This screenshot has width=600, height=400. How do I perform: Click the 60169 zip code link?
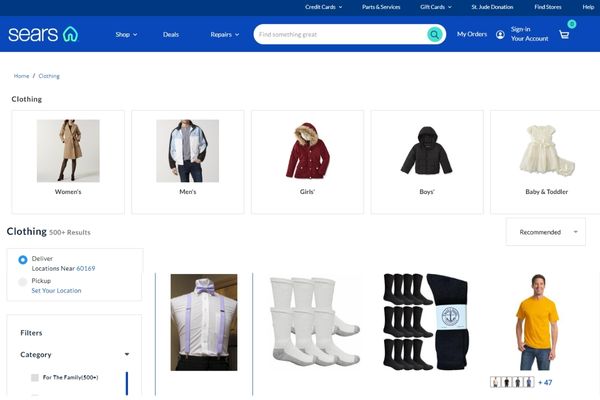coord(86,268)
